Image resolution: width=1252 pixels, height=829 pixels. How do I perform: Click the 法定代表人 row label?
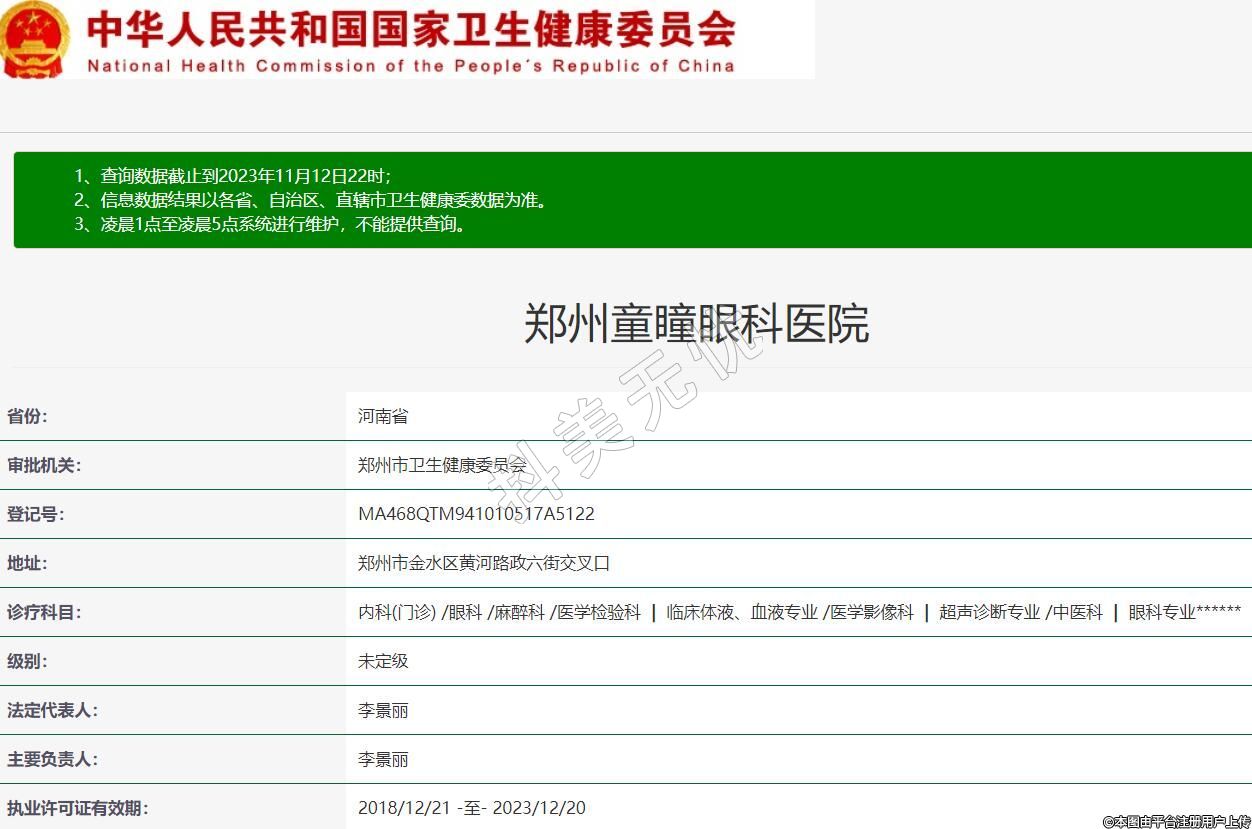[52, 710]
